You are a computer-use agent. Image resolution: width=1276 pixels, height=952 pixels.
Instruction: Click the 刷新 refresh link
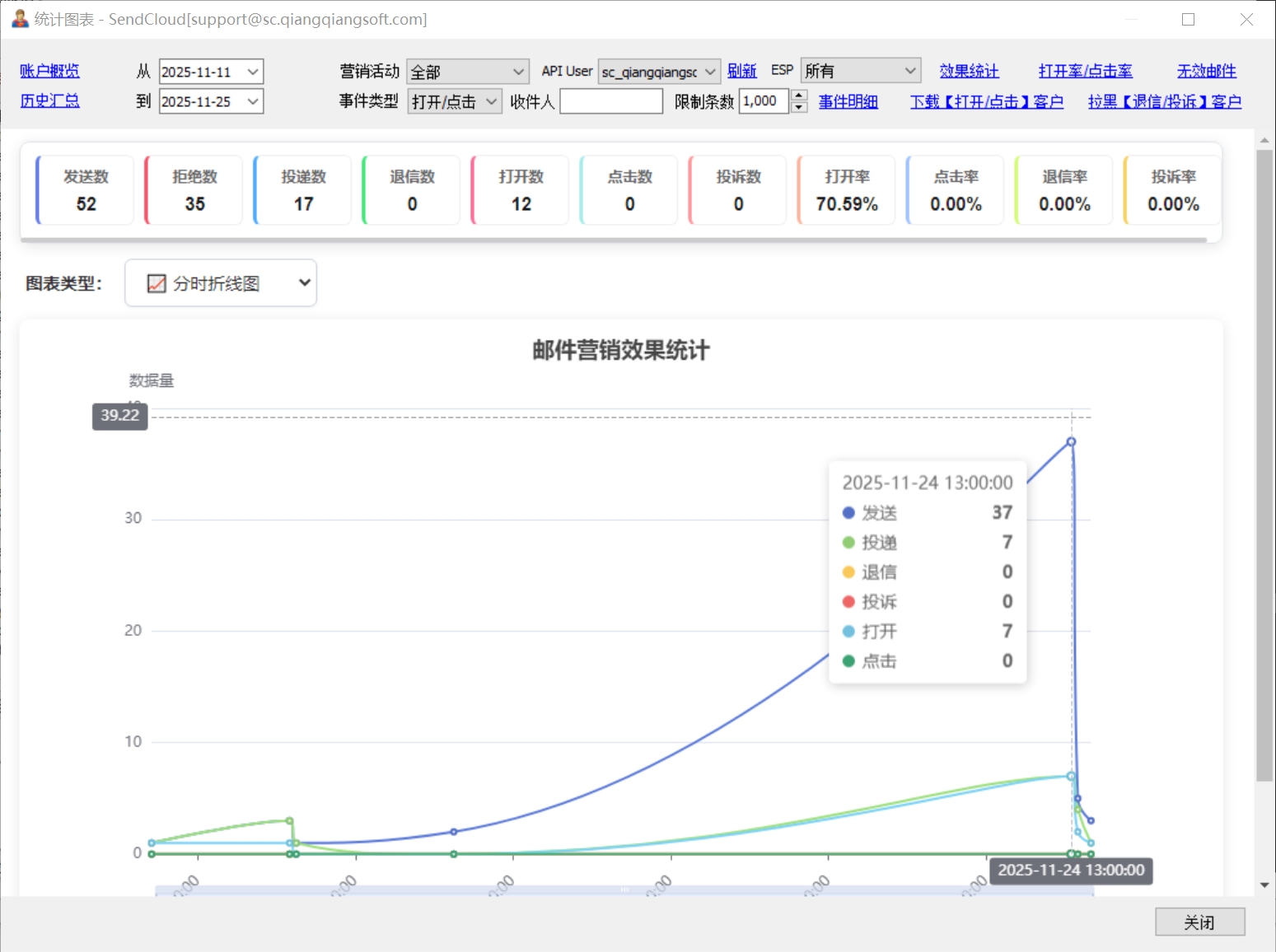pyautogui.click(x=741, y=72)
